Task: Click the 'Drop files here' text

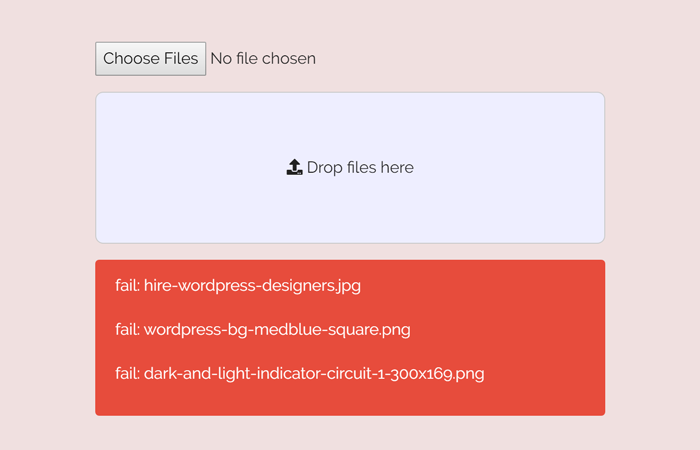Action: pyautogui.click(x=360, y=167)
